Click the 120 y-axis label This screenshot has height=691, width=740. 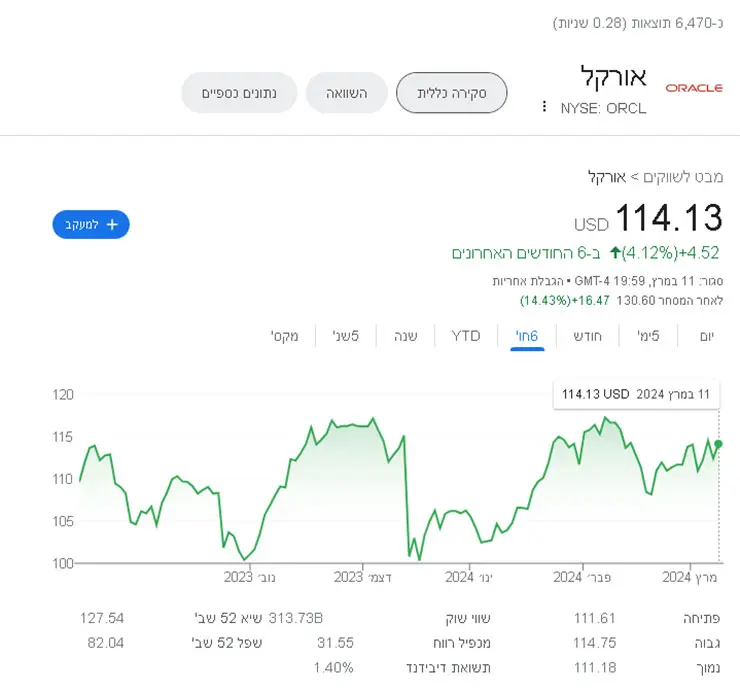tap(63, 395)
